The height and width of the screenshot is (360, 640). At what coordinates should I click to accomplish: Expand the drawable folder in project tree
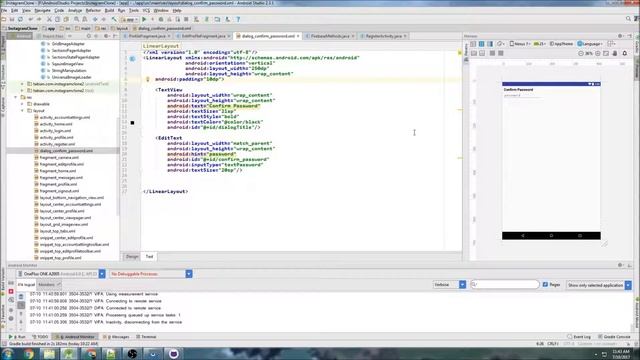pyautogui.click(x=22, y=104)
